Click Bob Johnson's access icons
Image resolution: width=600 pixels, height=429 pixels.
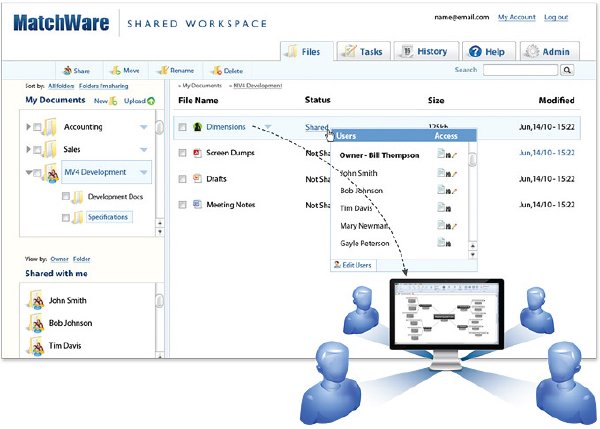[x=447, y=190]
